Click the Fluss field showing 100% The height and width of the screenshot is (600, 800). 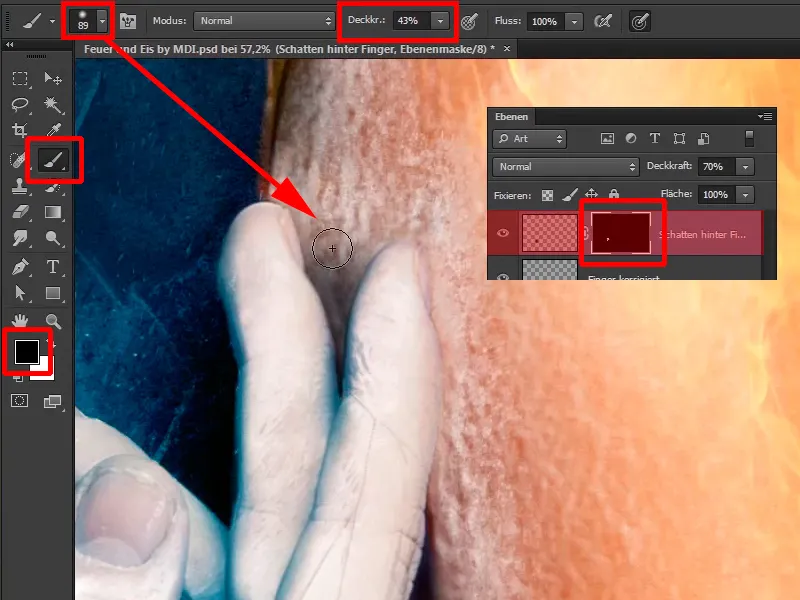[x=545, y=21]
